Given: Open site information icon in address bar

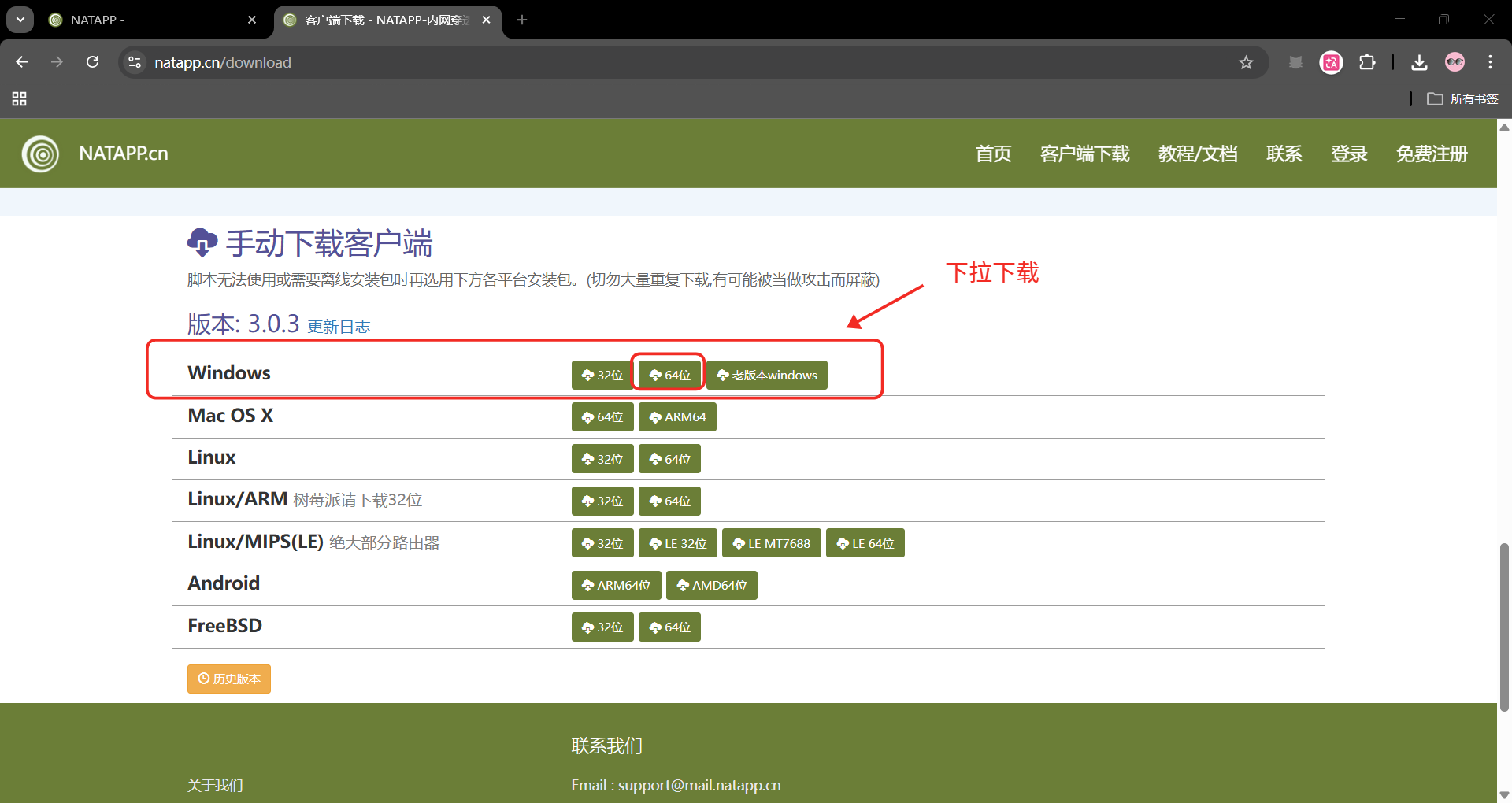Looking at the screenshot, I should coord(135,62).
